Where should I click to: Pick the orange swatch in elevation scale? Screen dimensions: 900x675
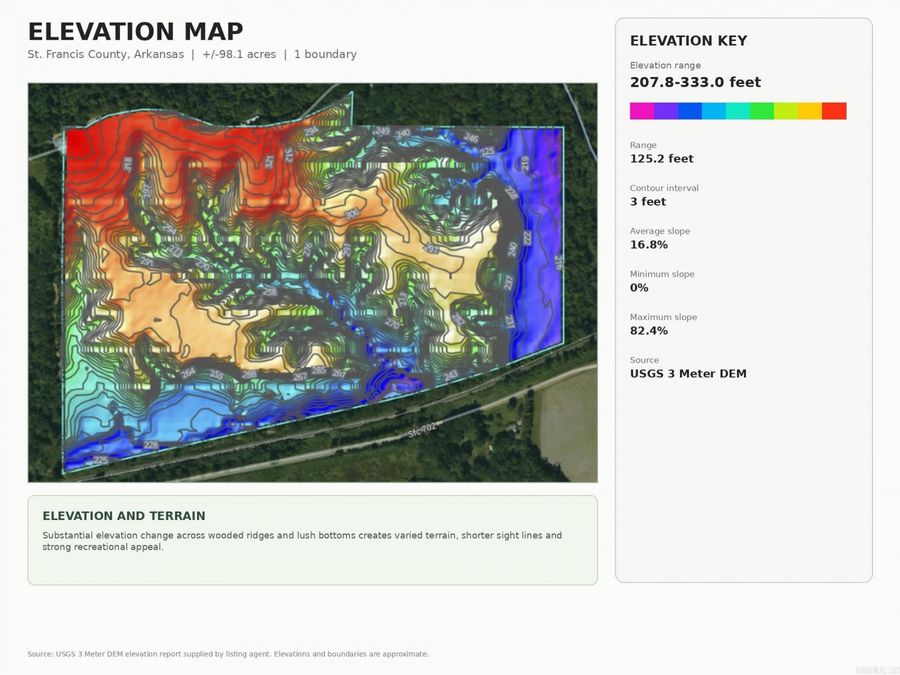coord(810,111)
